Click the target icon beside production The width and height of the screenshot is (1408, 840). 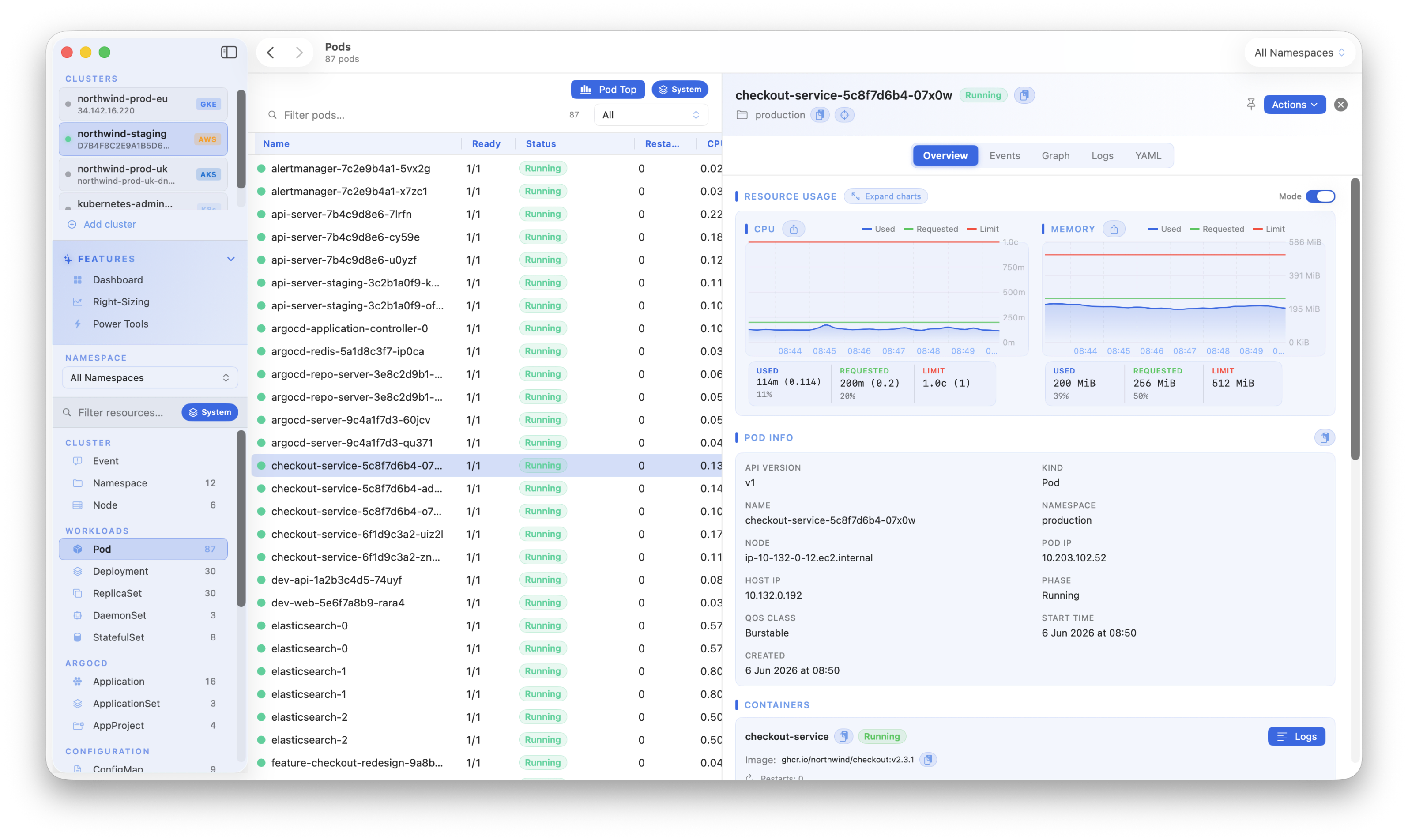(x=844, y=115)
